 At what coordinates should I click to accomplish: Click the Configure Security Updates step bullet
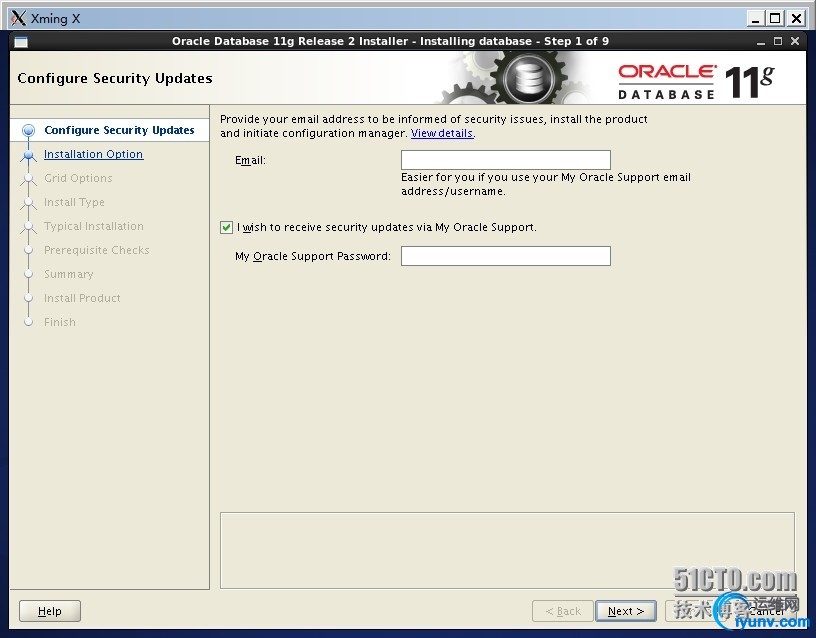tap(29, 130)
